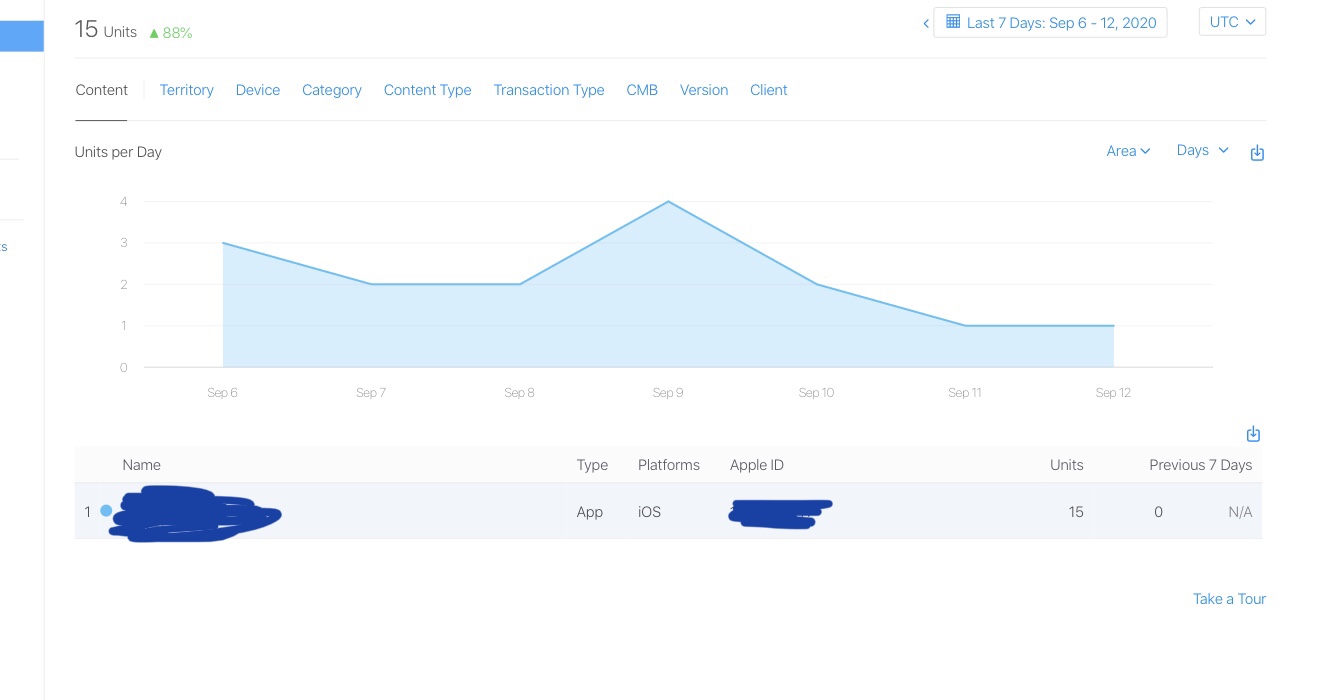1331x700 pixels.
Task: Switch to the Version tab
Action: (x=704, y=90)
